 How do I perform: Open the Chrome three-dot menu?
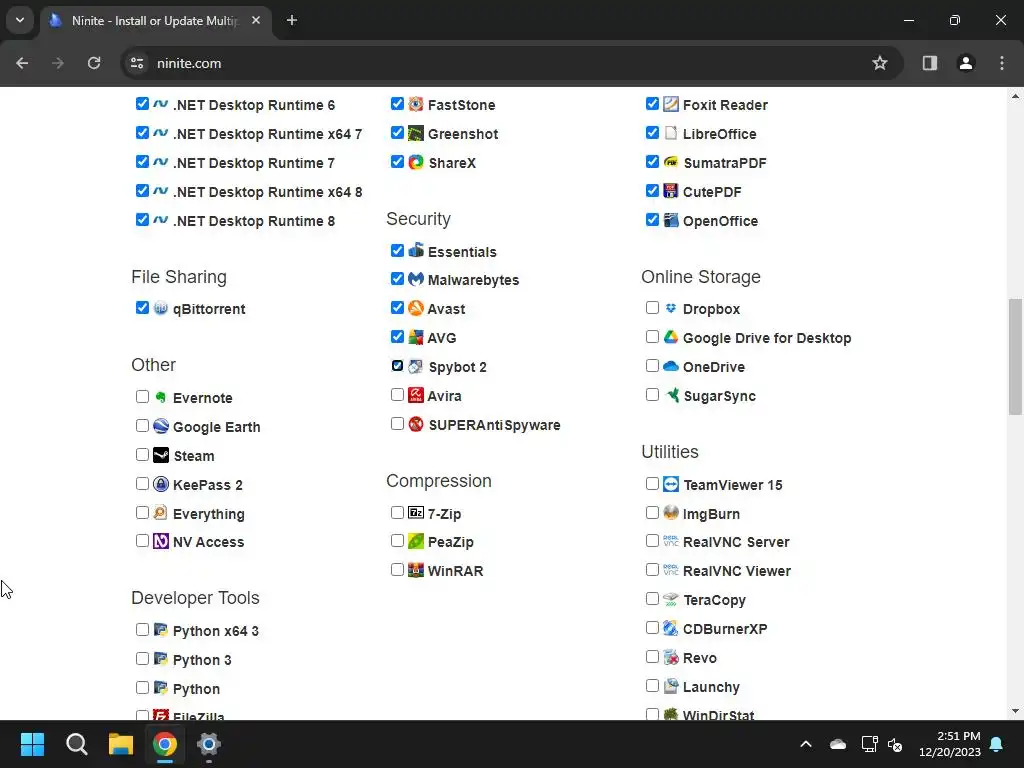tap(1002, 63)
